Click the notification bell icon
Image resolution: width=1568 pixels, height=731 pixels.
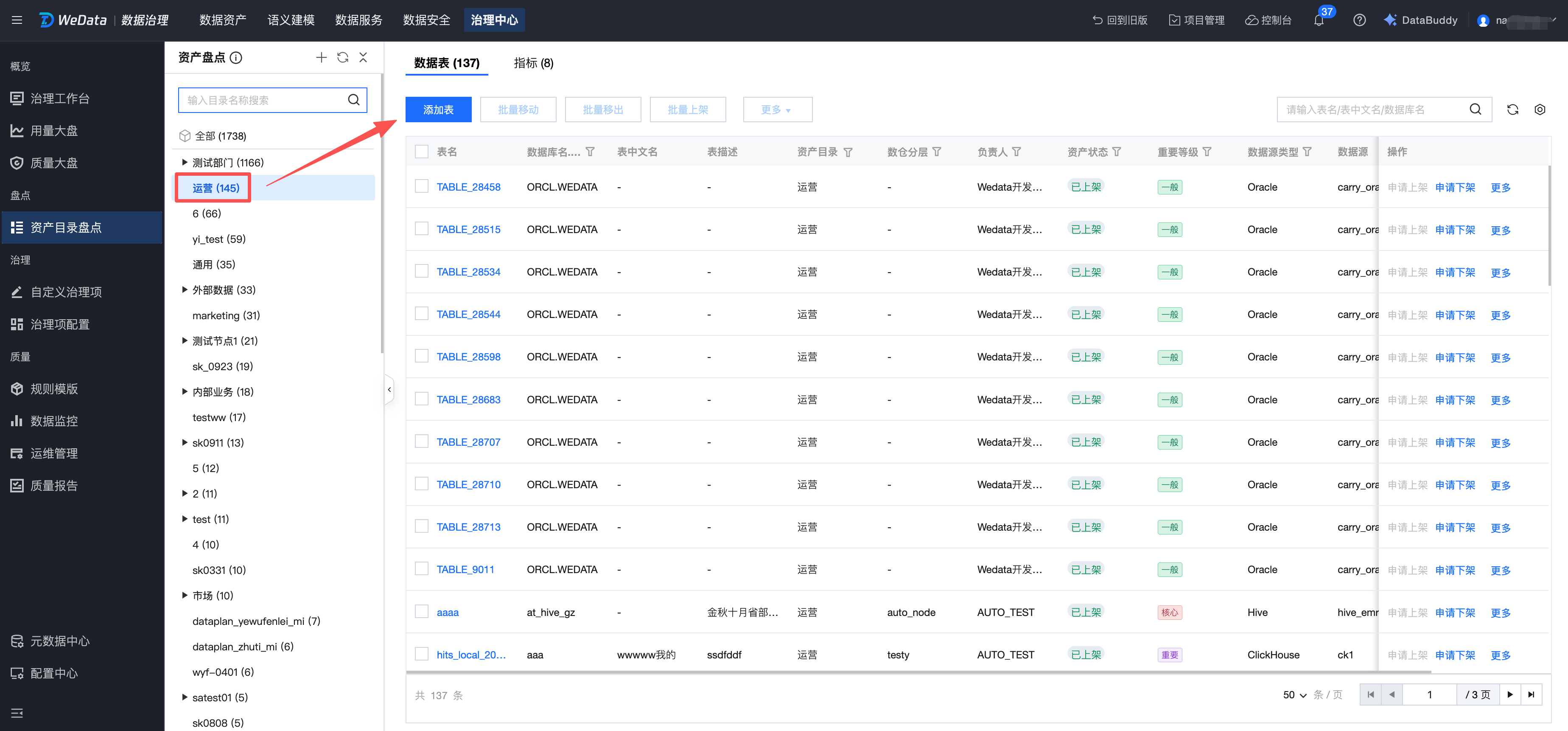[1319, 21]
